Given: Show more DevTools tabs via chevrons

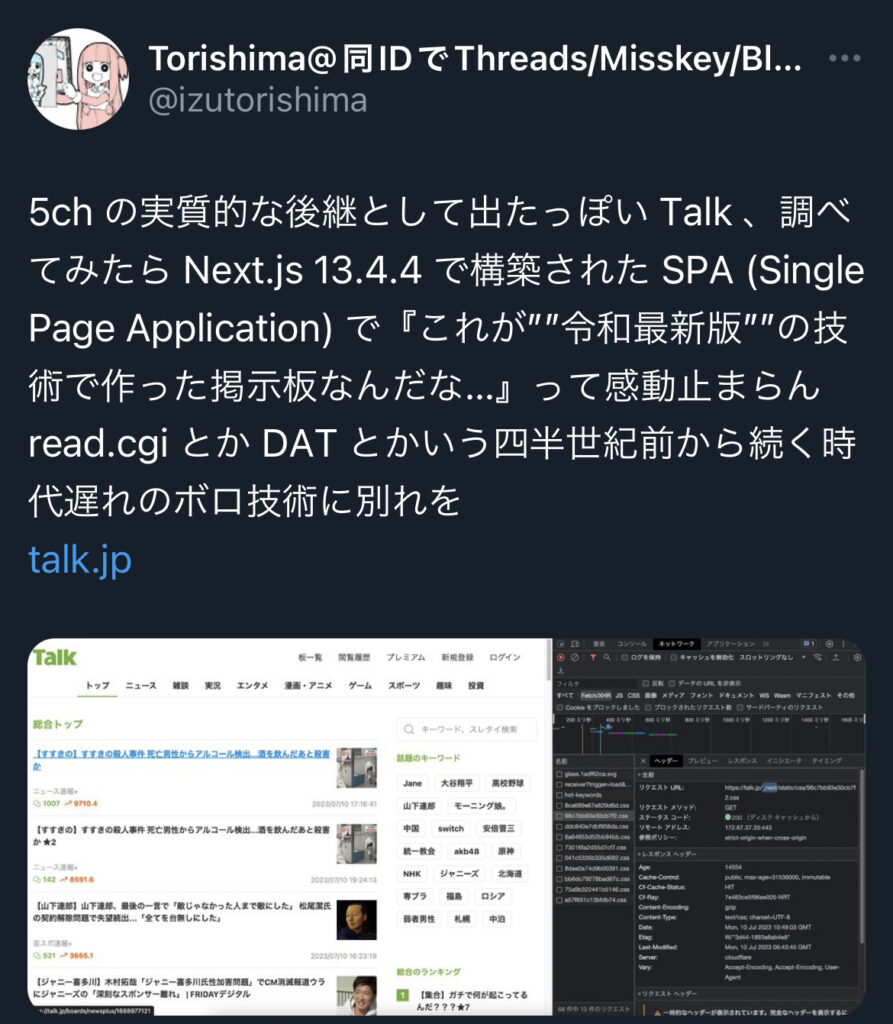Looking at the screenshot, I should click(766, 644).
